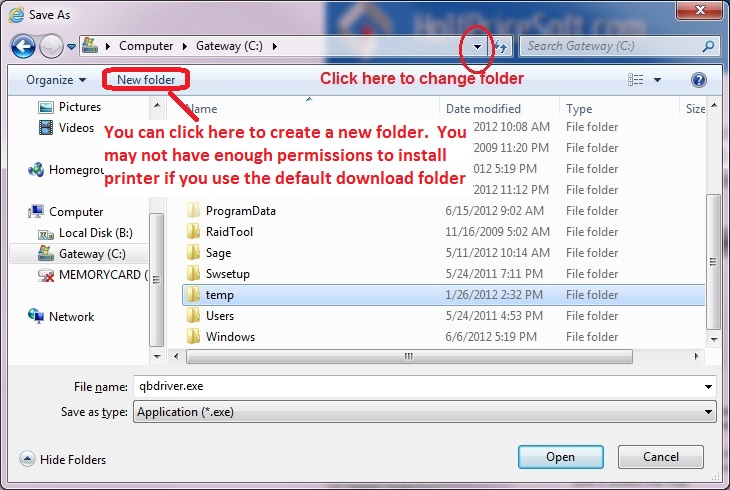Change the view with the views icon
The image size is (730, 490).
click(635, 80)
